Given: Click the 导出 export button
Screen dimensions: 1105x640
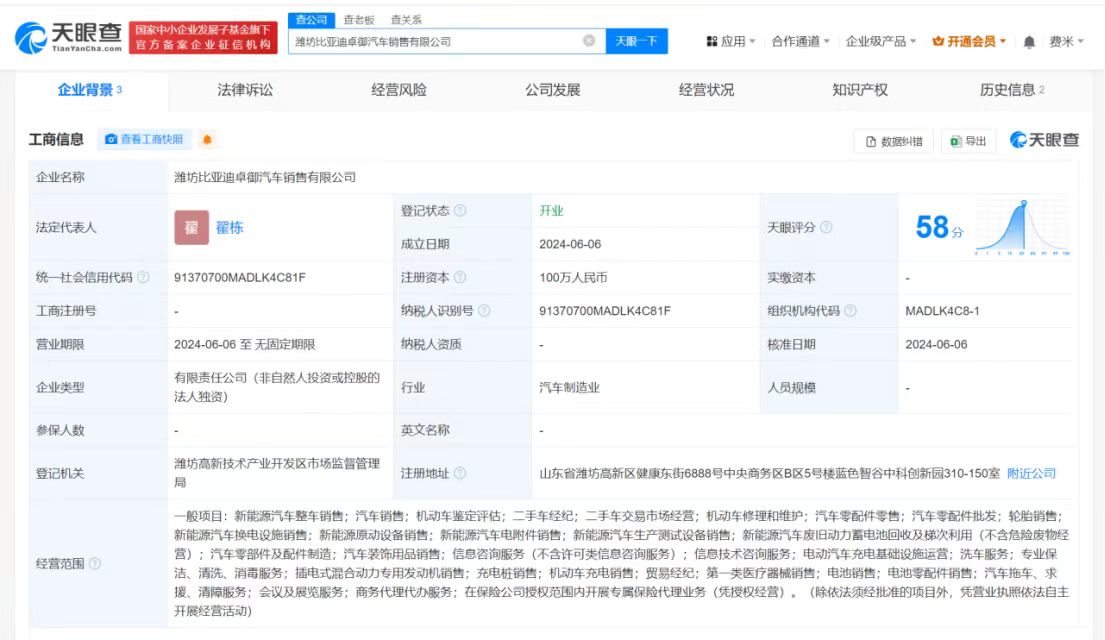Looking at the screenshot, I should 969,141.
